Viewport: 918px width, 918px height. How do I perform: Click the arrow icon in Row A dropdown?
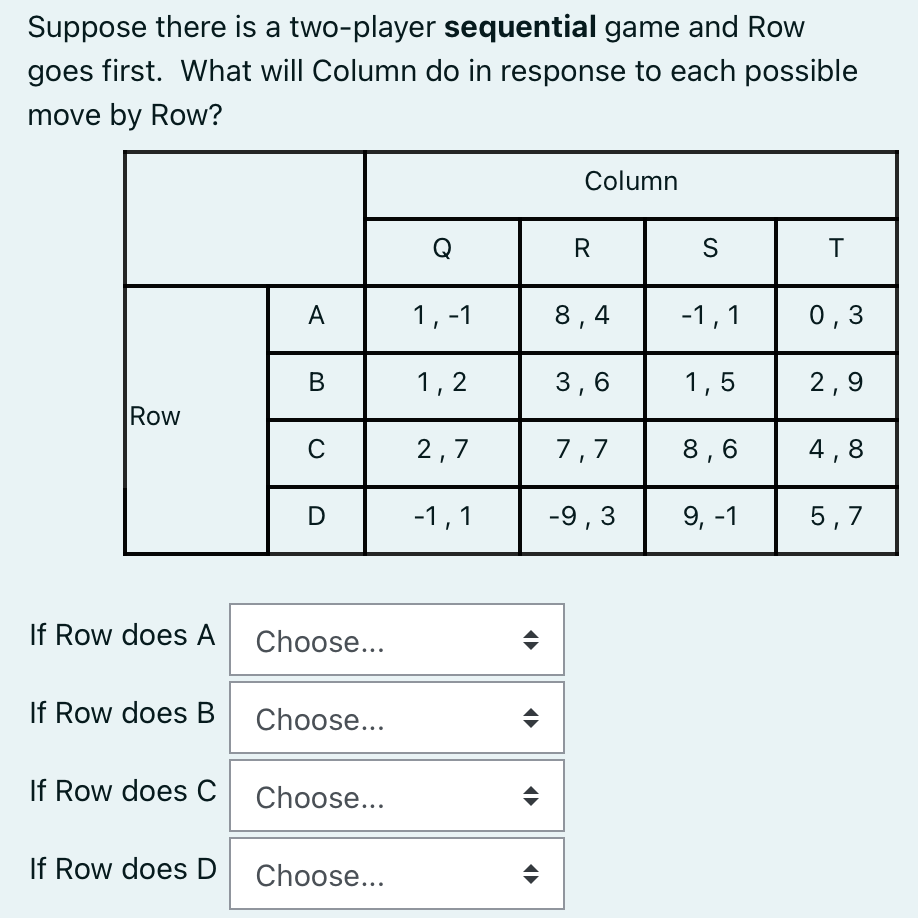click(x=530, y=640)
